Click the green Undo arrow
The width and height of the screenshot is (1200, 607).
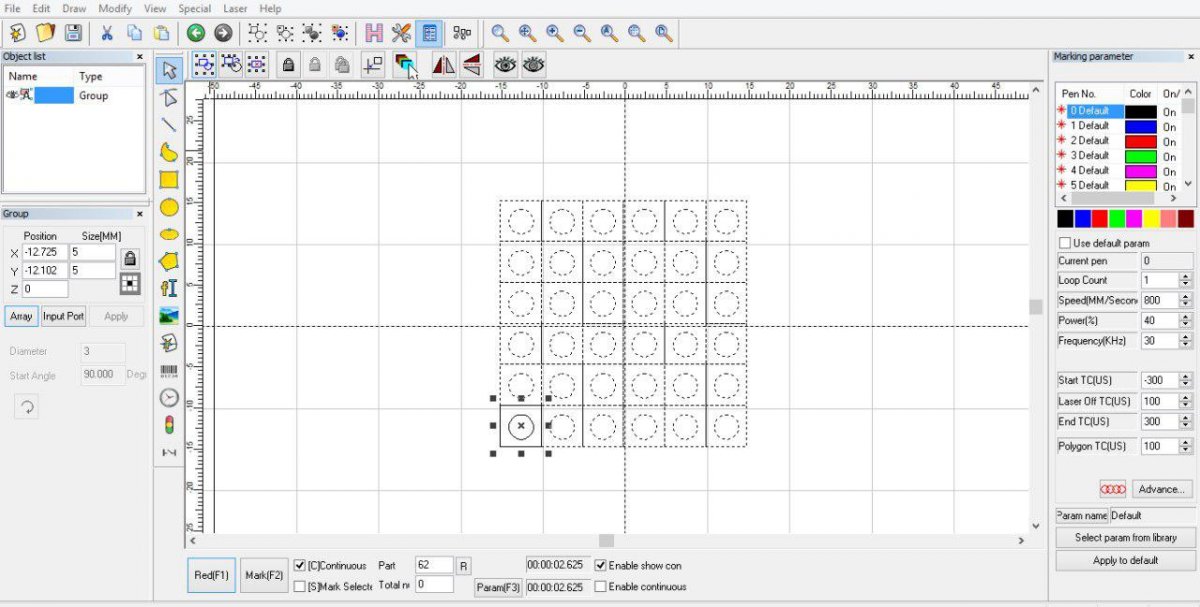(195, 33)
